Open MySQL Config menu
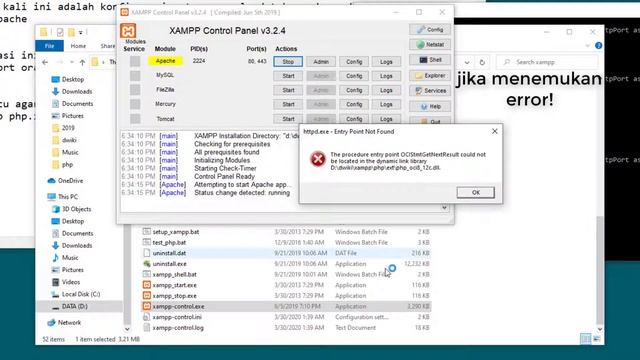 click(354, 76)
